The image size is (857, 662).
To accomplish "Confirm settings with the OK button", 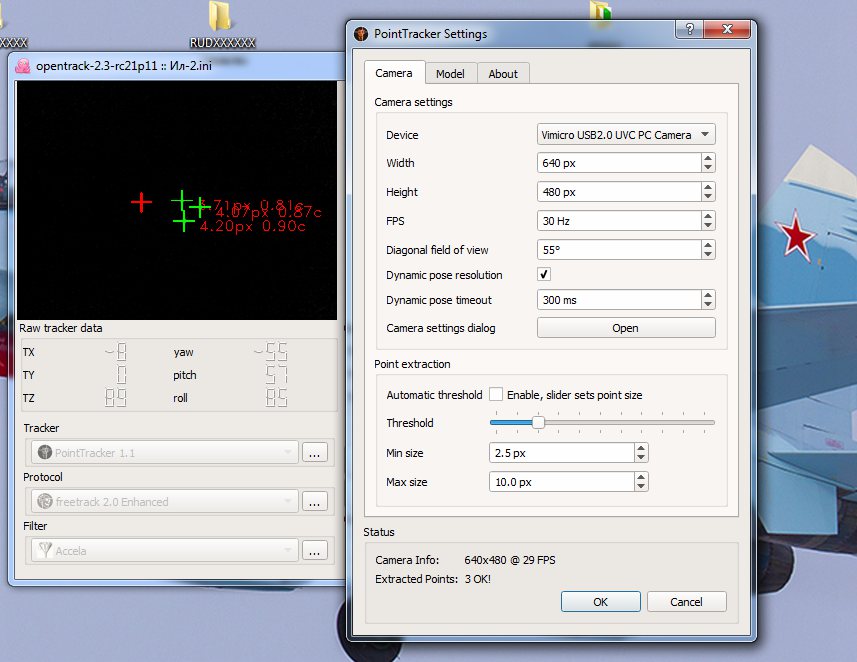I will 601,602.
